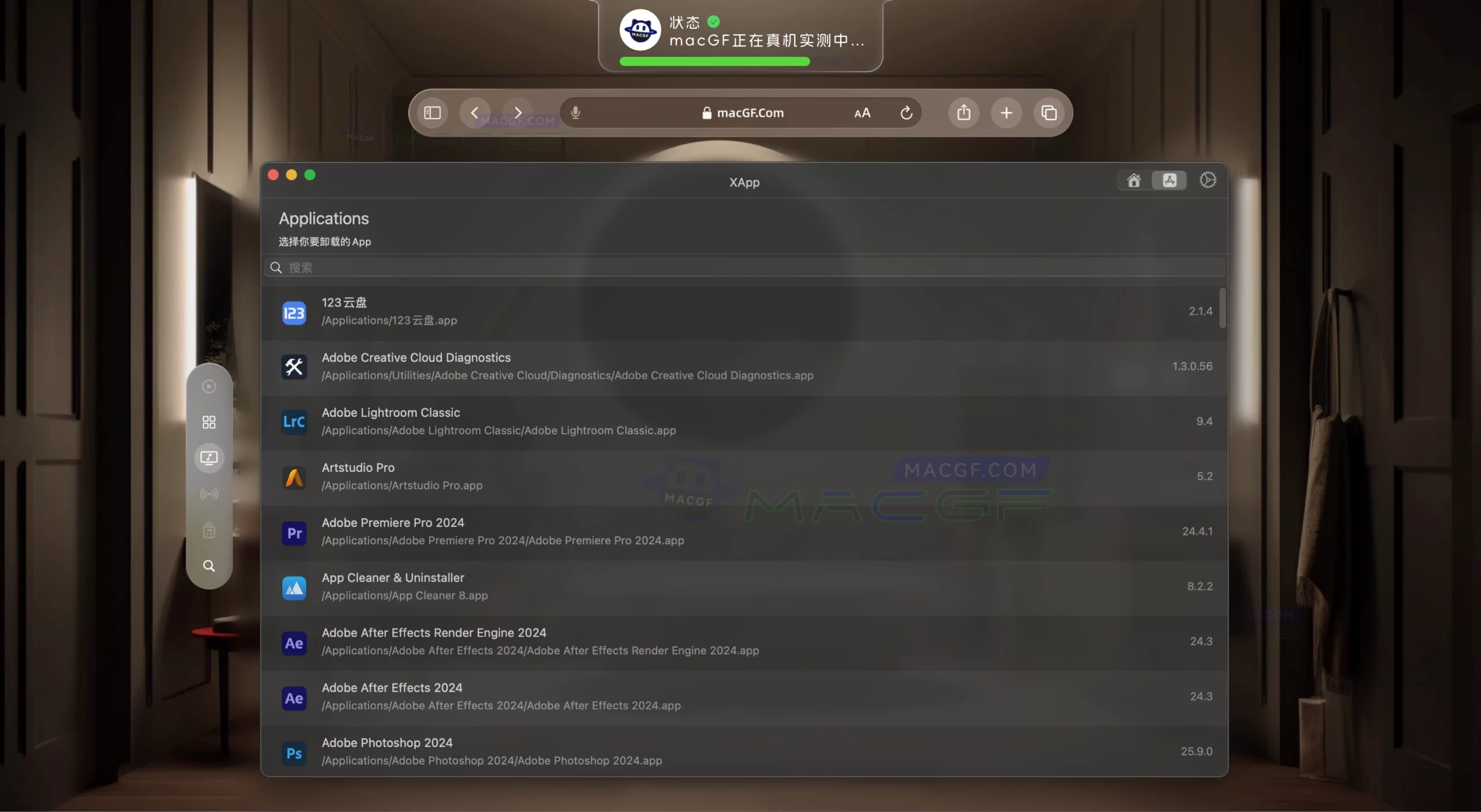Click the search icon in the floating dock
The width and height of the screenshot is (1481, 812).
pyautogui.click(x=209, y=566)
